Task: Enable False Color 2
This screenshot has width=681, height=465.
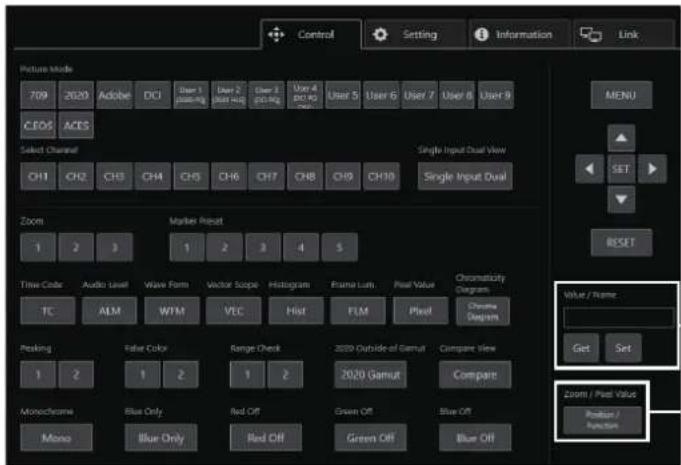Action: pos(181,374)
